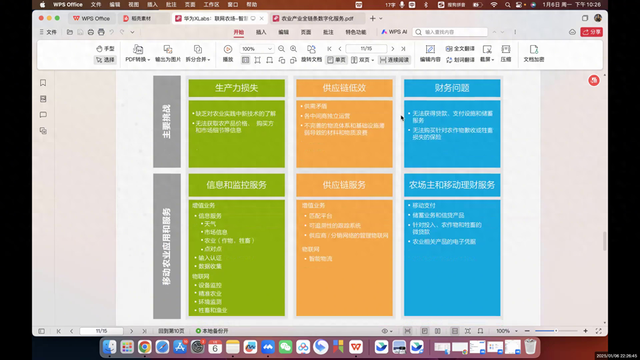Image resolution: width=640 pixels, height=360 pixels.
Task: Switch to 单页 single page view
Action: tap(337, 60)
